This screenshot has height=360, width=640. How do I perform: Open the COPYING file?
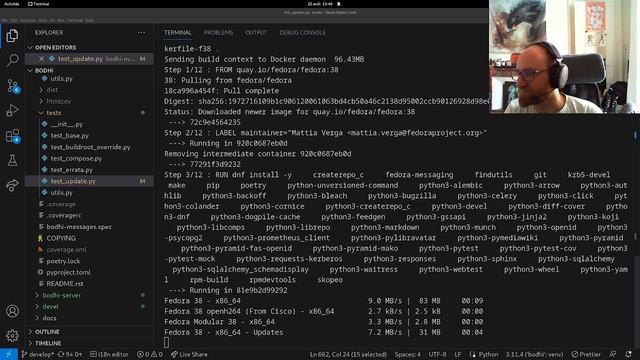point(61,238)
